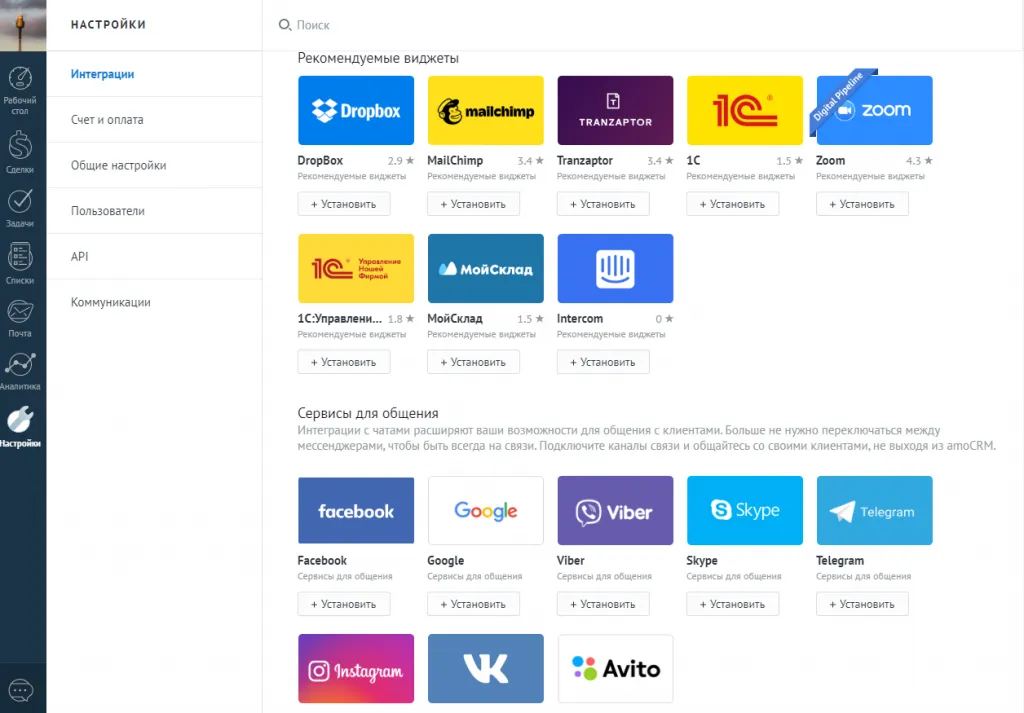Click the user avatar picture
Image resolution: width=1024 pixels, height=713 pixels.
(x=23, y=25)
